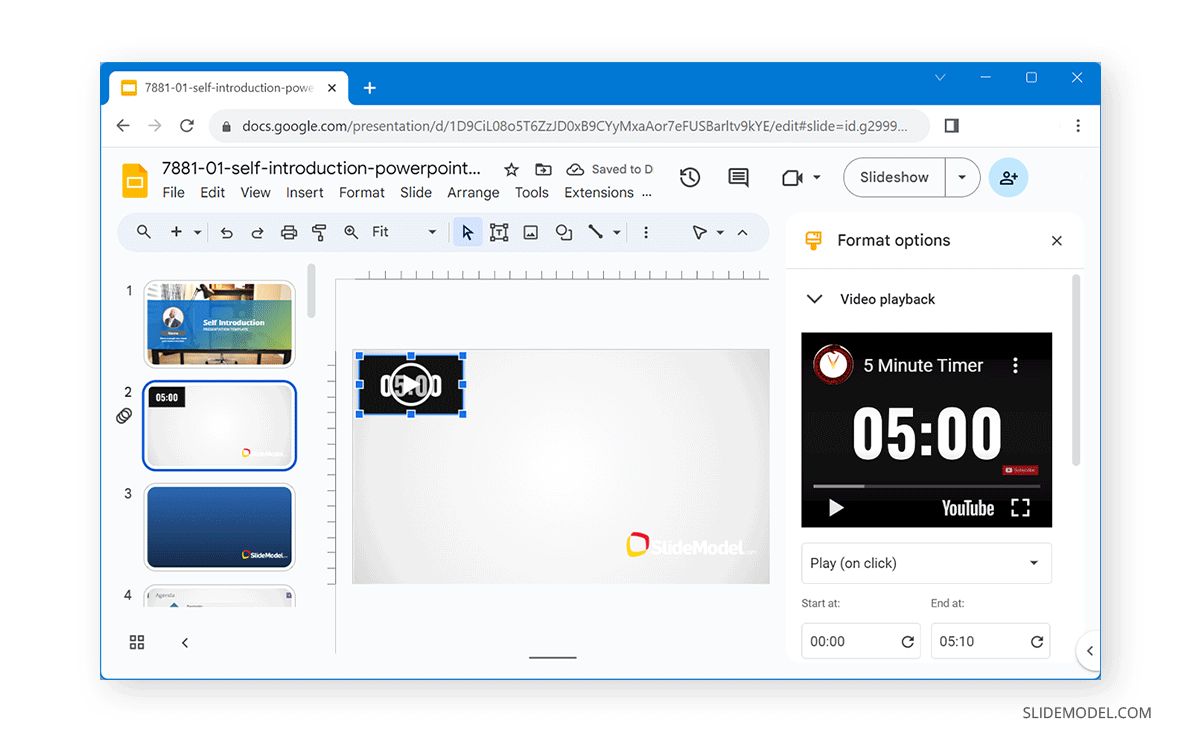The image size is (1200, 743).
Task: Select the line tool icon
Action: tap(596, 232)
